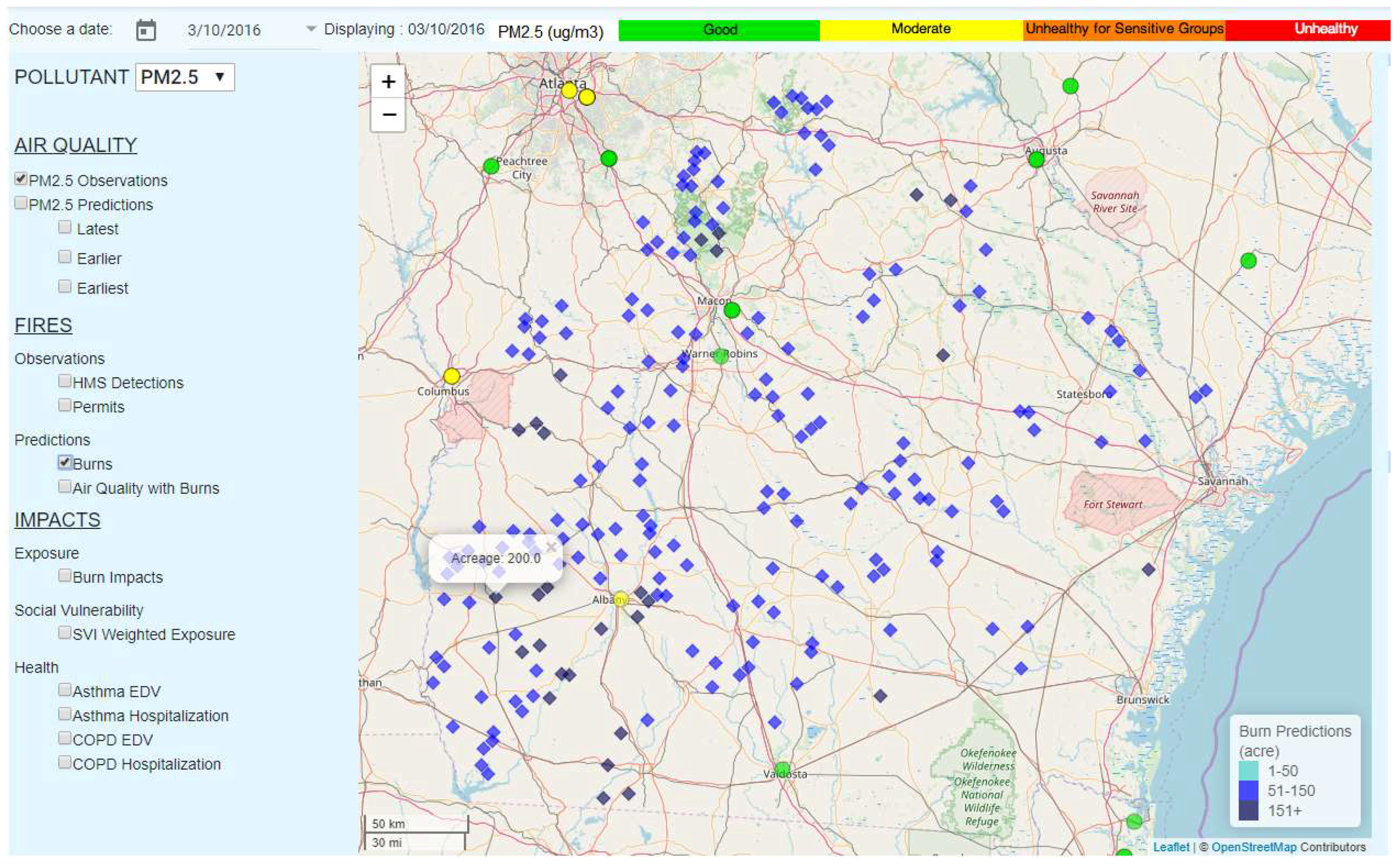Click green PM2.5 marker at Peachtree City
The height and width of the screenshot is (865, 1400).
coord(491,167)
